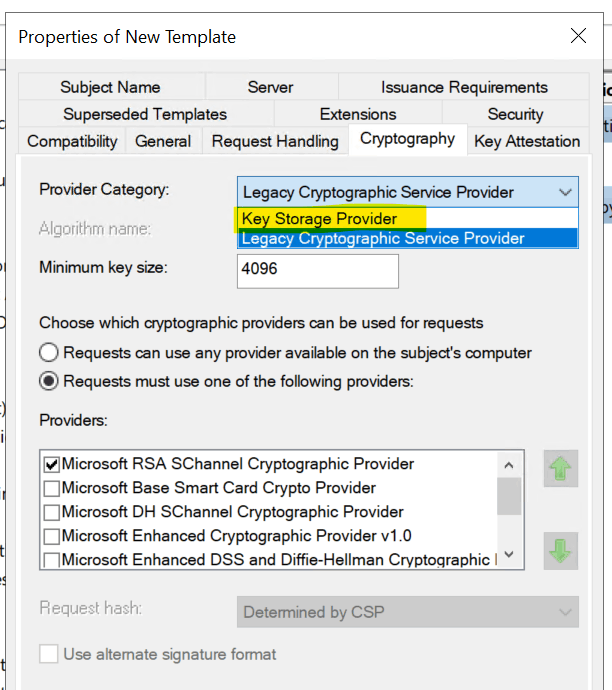Toggle Use alternate signature format checkbox
The width and height of the screenshot is (612, 690).
coord(48,654)
